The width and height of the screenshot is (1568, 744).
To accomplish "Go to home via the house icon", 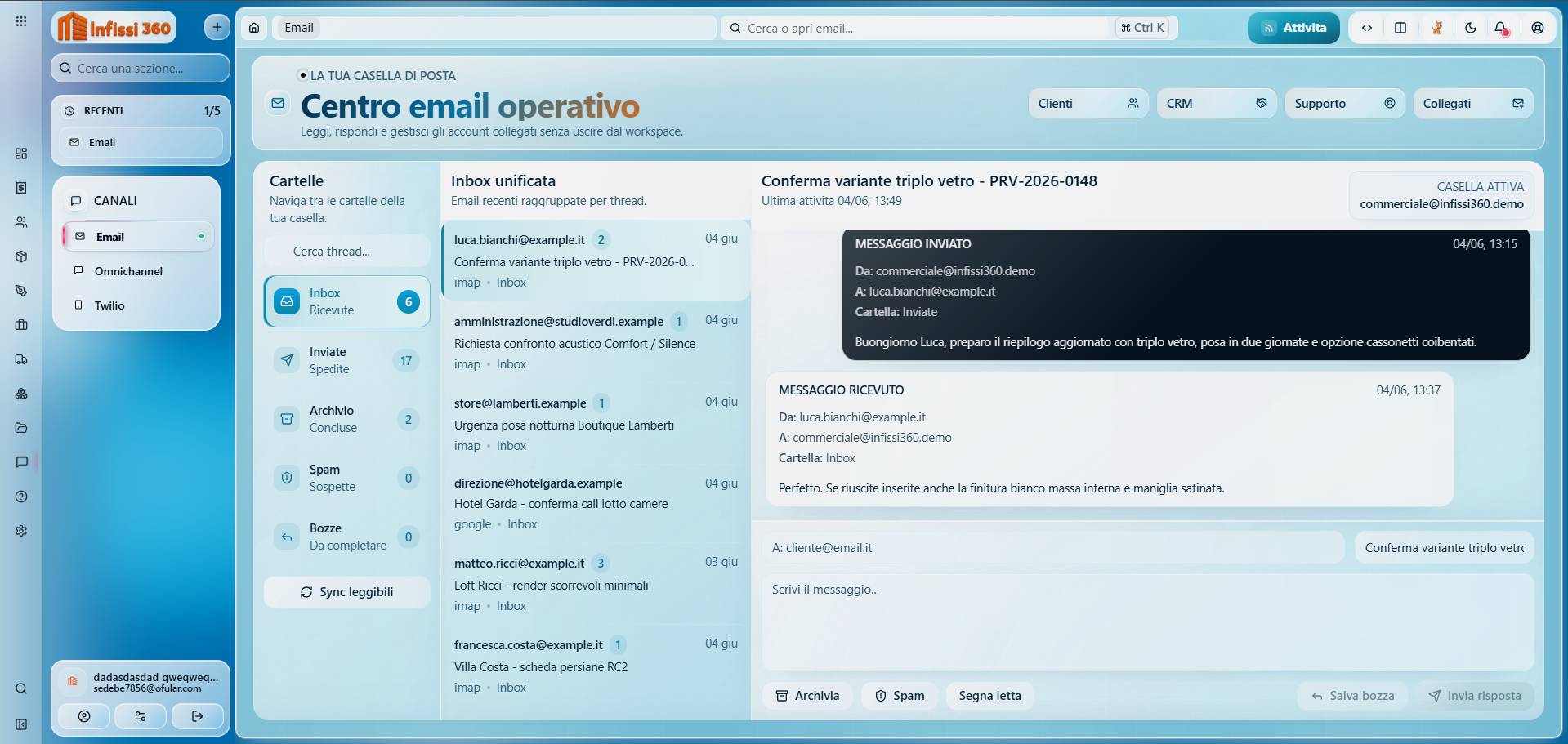I will (x=254, y=28).
